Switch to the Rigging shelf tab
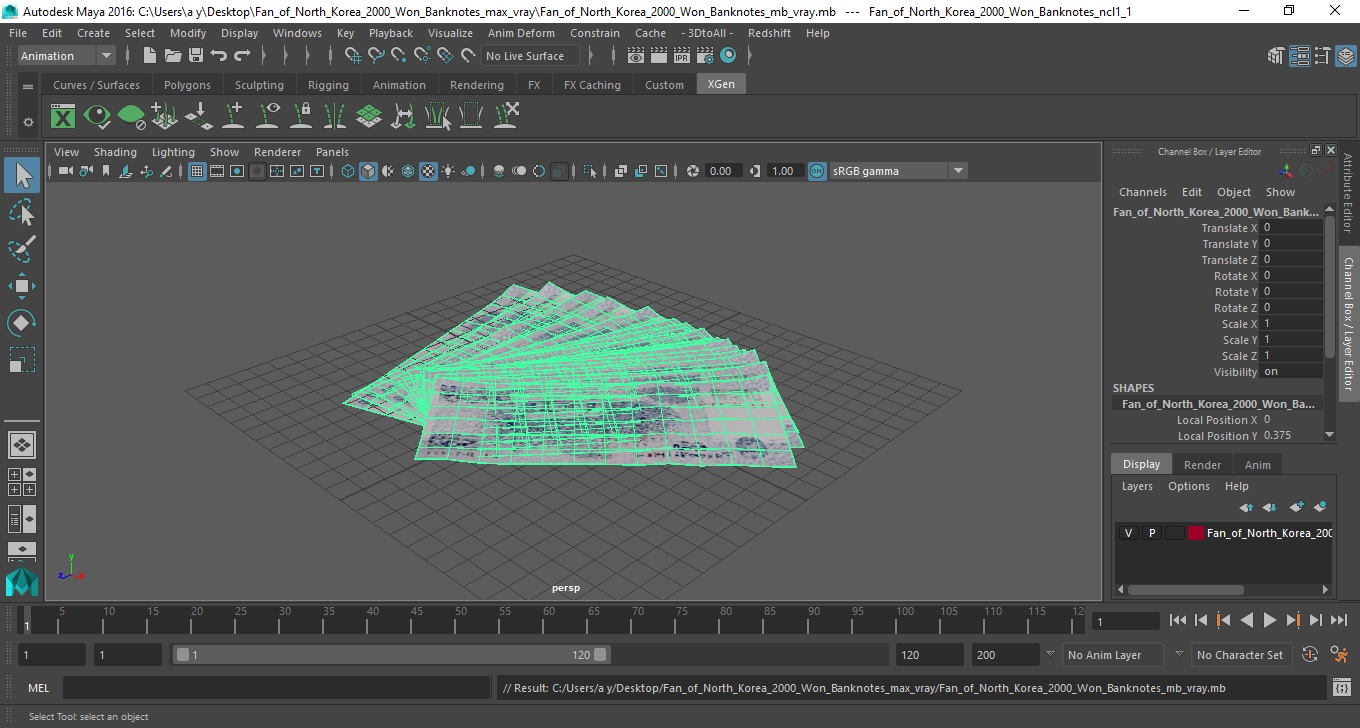Viewport: 1360px width, 728px height. click(x=328, y=85)
